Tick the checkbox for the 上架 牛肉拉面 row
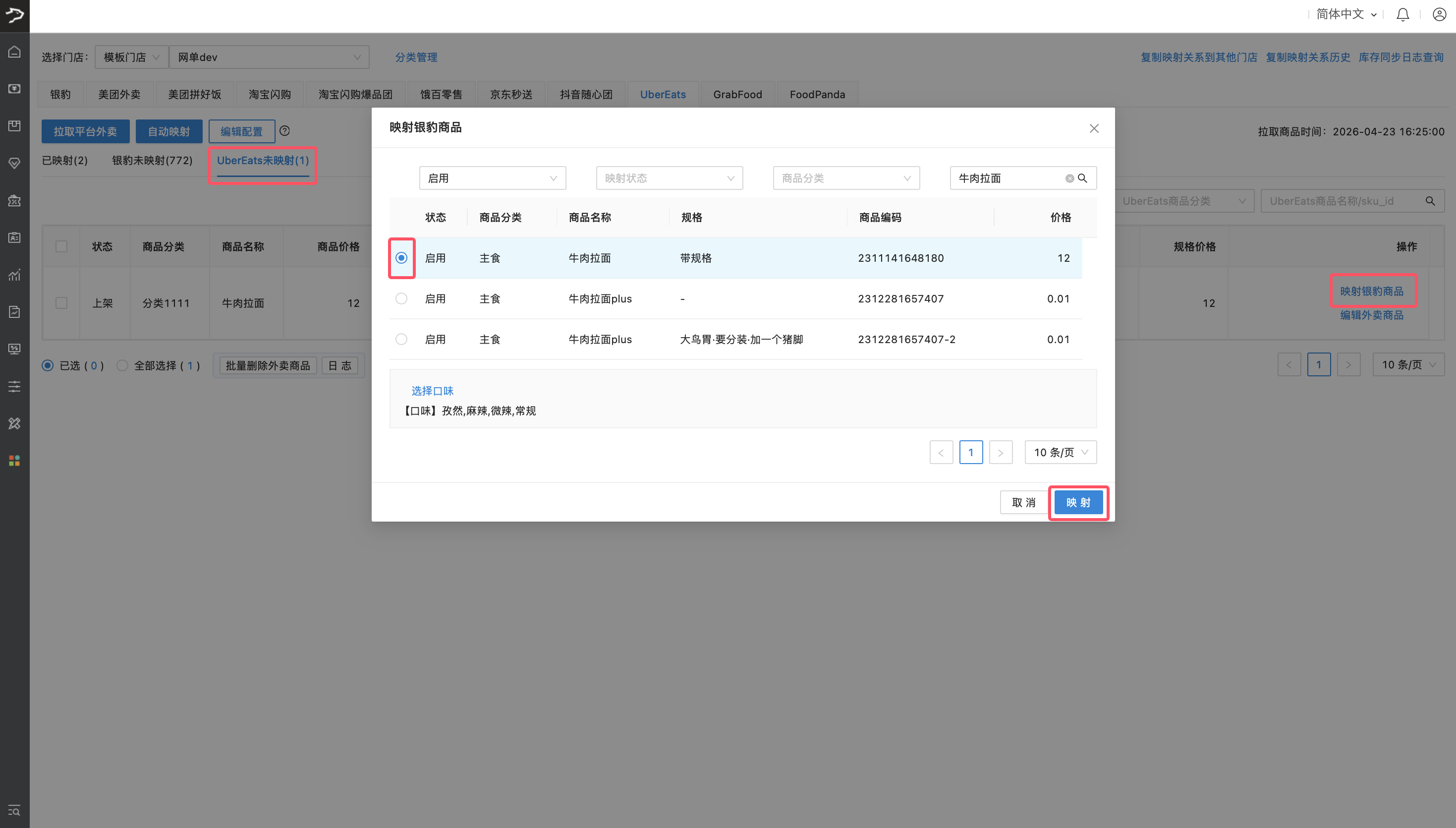The width and height of the screenshot is (1456, 828). [x=61, y=303]
